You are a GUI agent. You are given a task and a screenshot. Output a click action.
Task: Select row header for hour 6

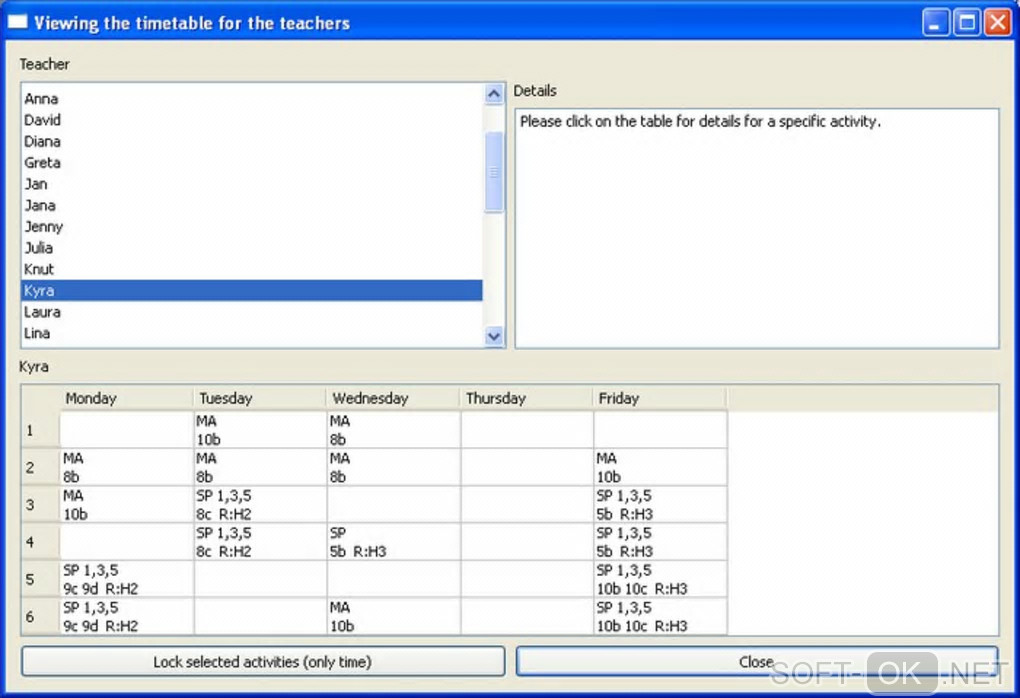point(40,617)
